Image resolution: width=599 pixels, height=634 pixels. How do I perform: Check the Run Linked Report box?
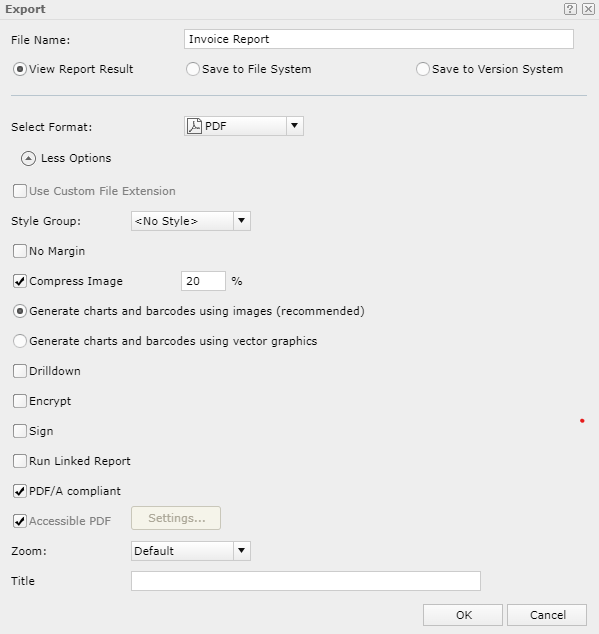point(20,461)
